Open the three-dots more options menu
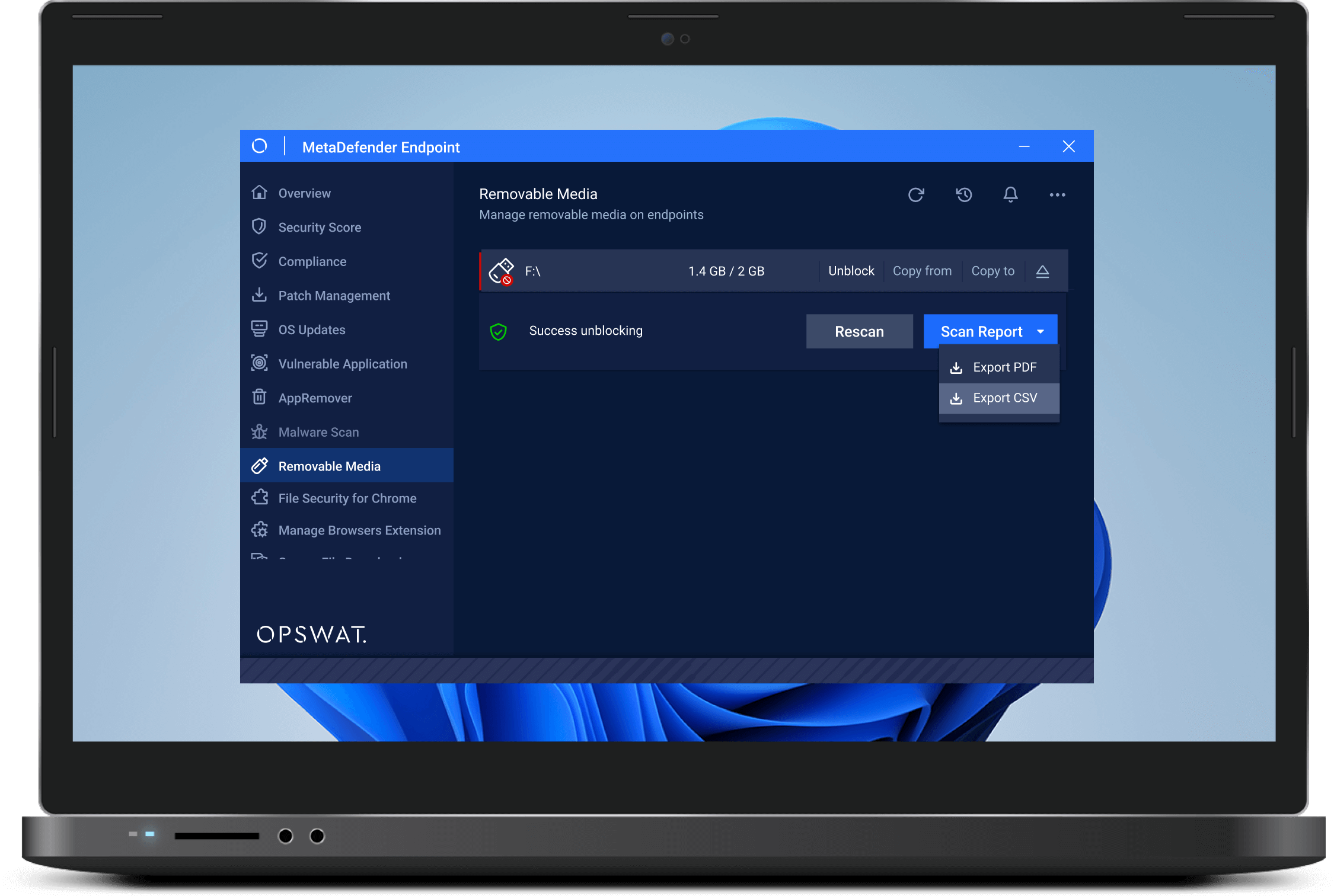 (x=1057, y=194)
